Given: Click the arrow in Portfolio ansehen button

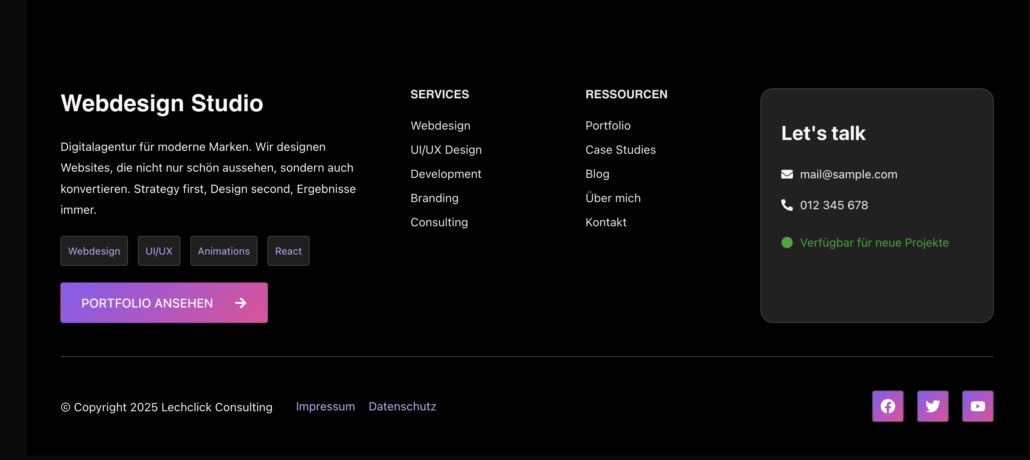Looking at the screenshot, I should click(241, 303).
